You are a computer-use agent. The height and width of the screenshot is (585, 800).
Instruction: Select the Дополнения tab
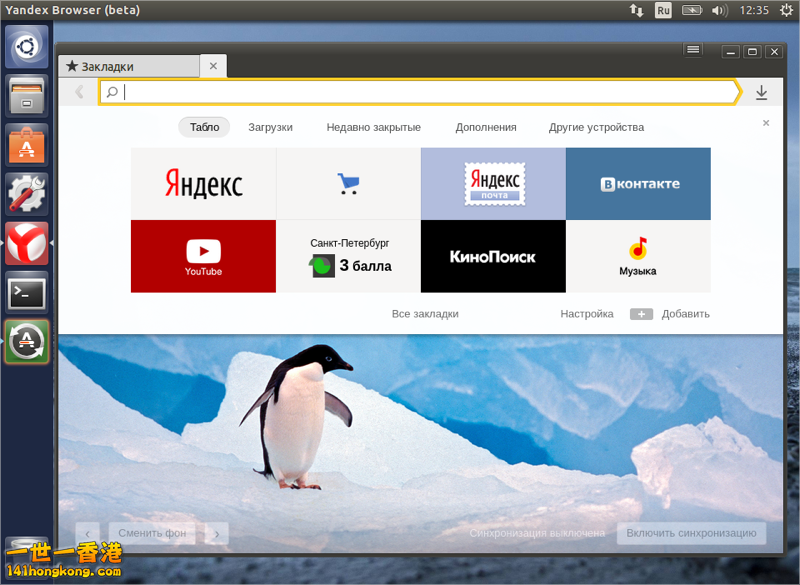point(487,127)
